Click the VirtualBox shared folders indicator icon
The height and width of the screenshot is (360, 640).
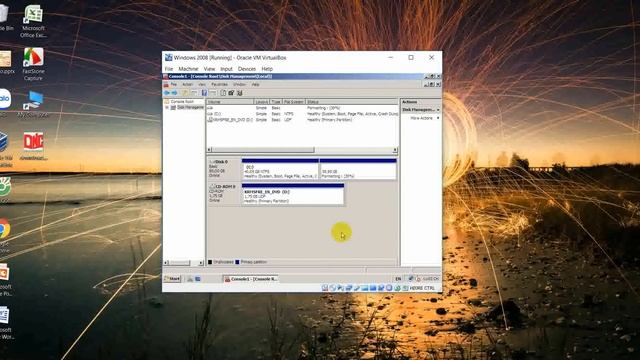click(364, 288)
